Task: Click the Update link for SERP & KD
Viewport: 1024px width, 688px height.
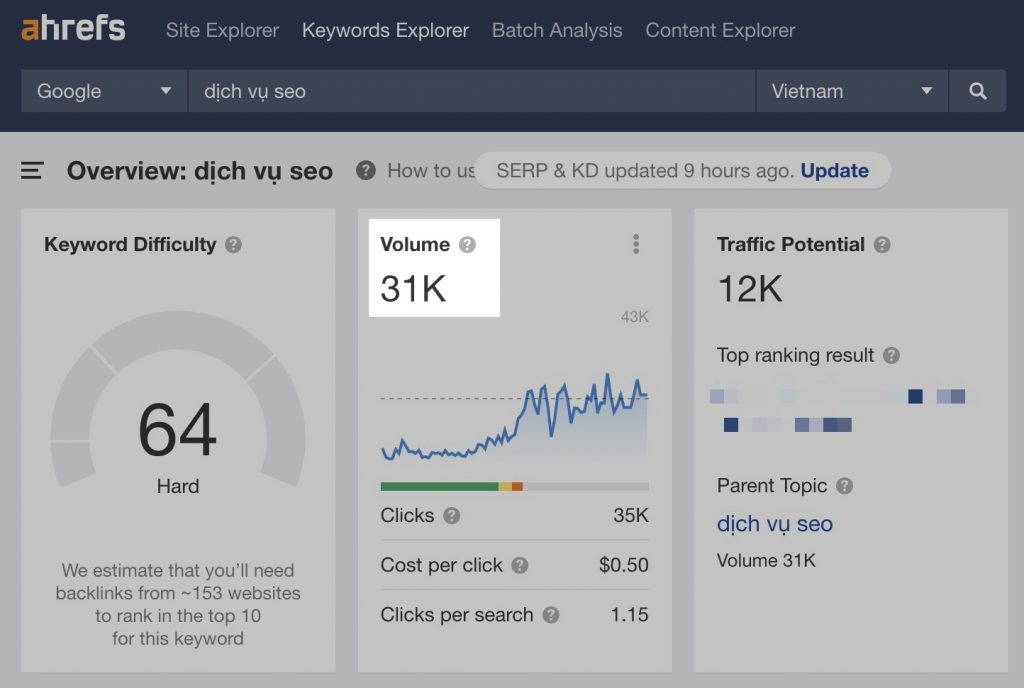Action: pyautogui.click(x=835, y=170)
